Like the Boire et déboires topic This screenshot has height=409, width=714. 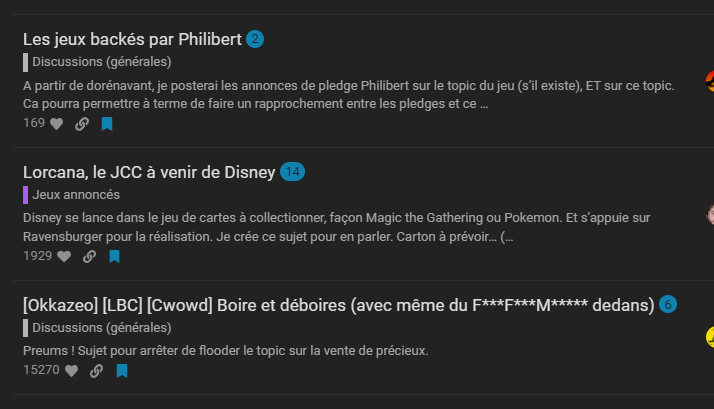[x=71, y=371]
